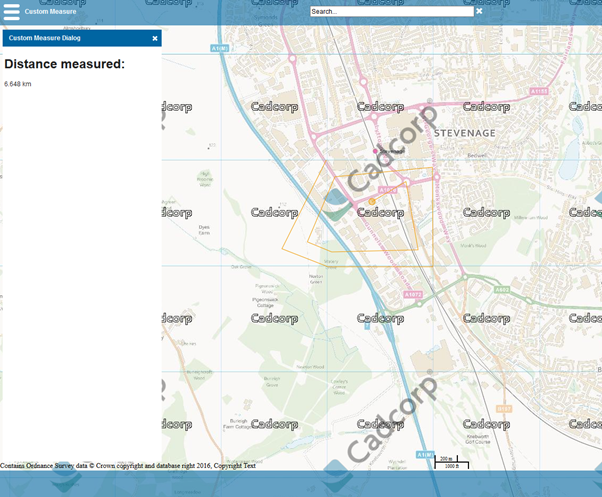The height and width of the screenshot is (497, 602).
Task: Click the A1155 road label
Action: [x=539, y=91]
